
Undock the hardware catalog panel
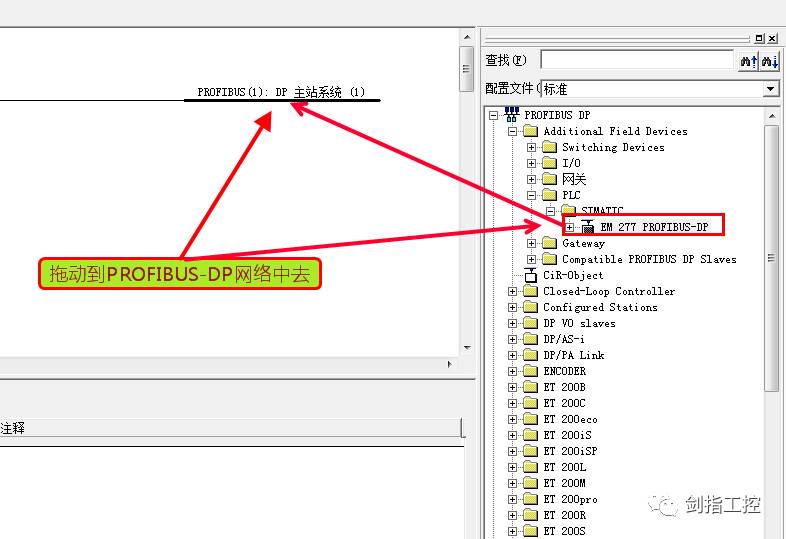[x=759, y=39]
